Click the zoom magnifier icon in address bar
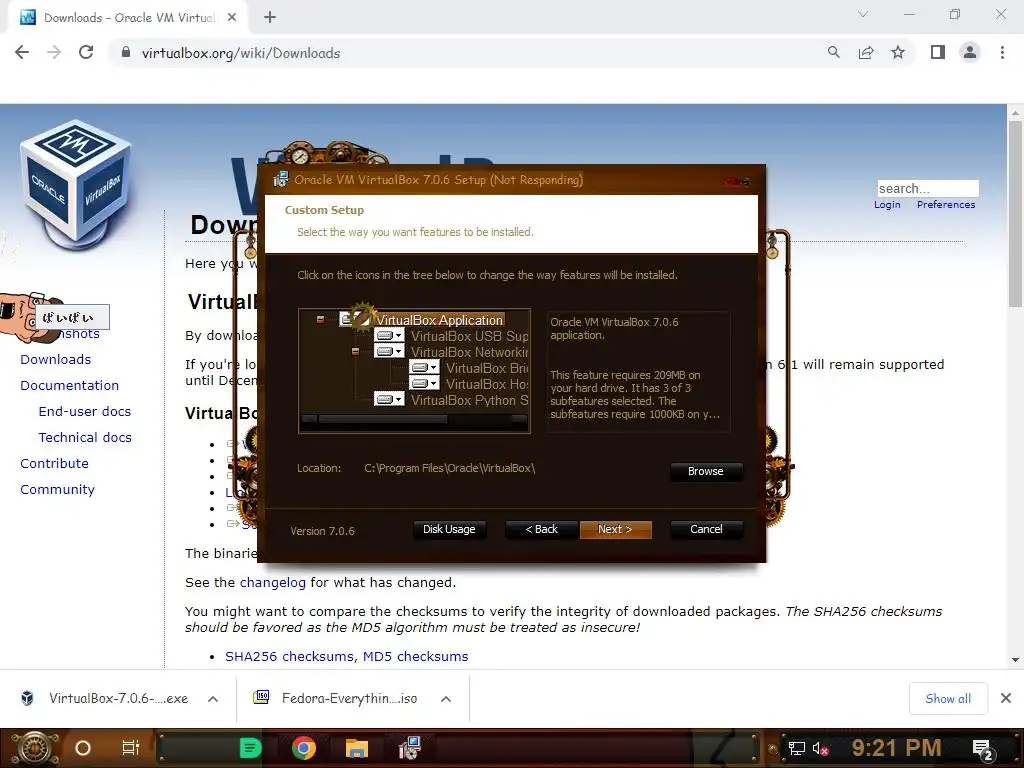This screenshot has width=1024, height=768. pyautogui.click(x=834, y=53)
